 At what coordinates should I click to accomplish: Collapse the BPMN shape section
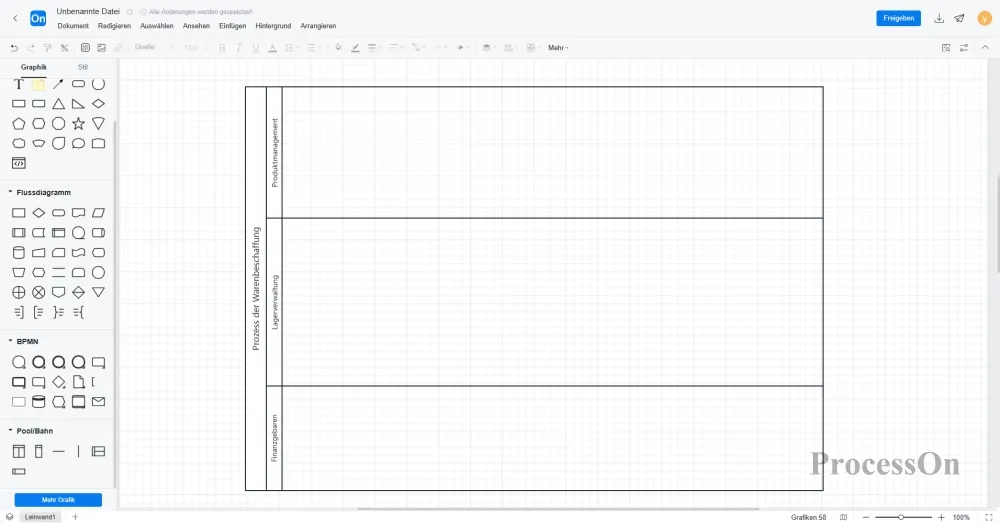click(x=10, y=341)
